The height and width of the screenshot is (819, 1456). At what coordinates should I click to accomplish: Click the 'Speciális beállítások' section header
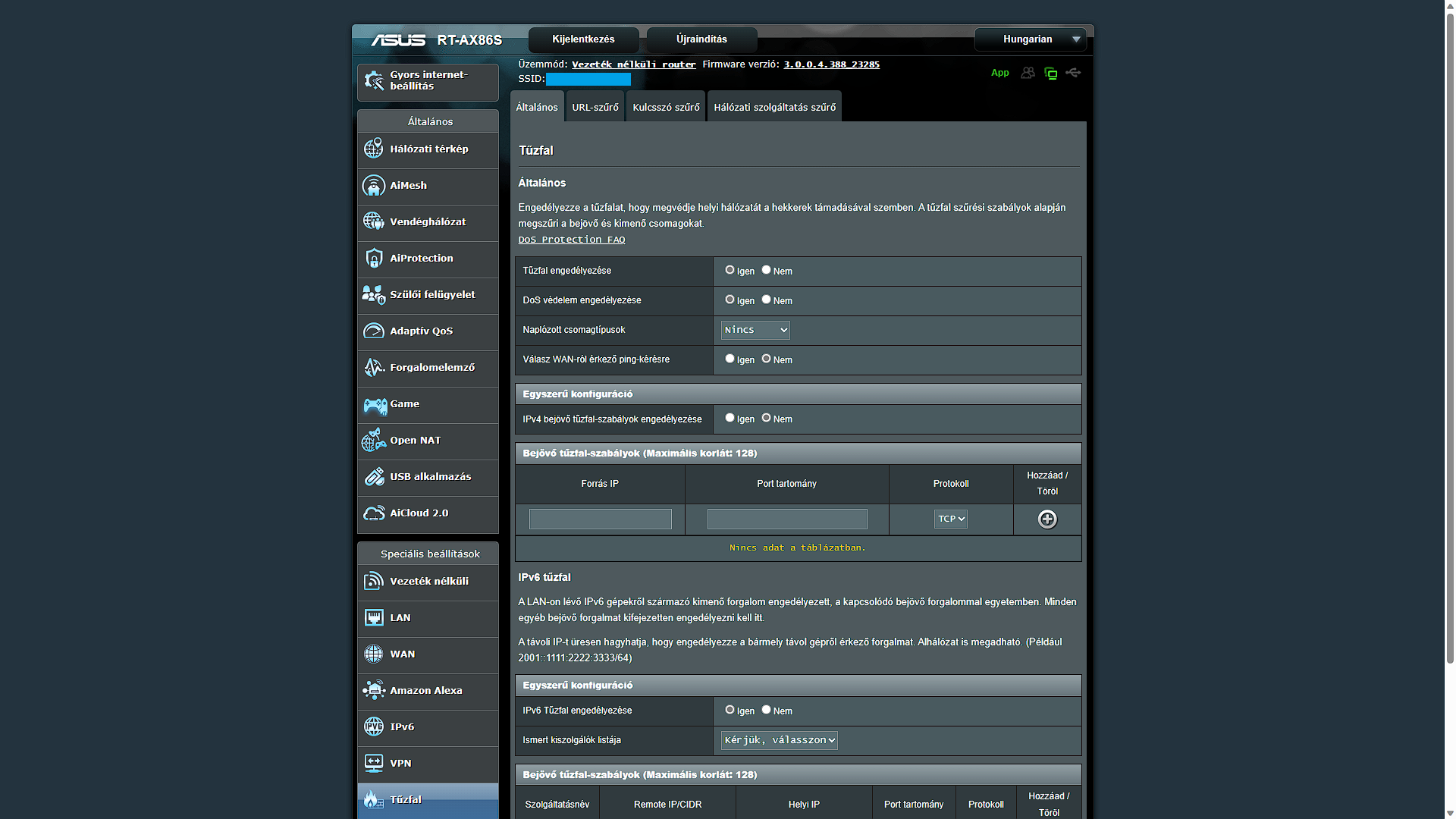pyautogui.click(x=429, y=554)
